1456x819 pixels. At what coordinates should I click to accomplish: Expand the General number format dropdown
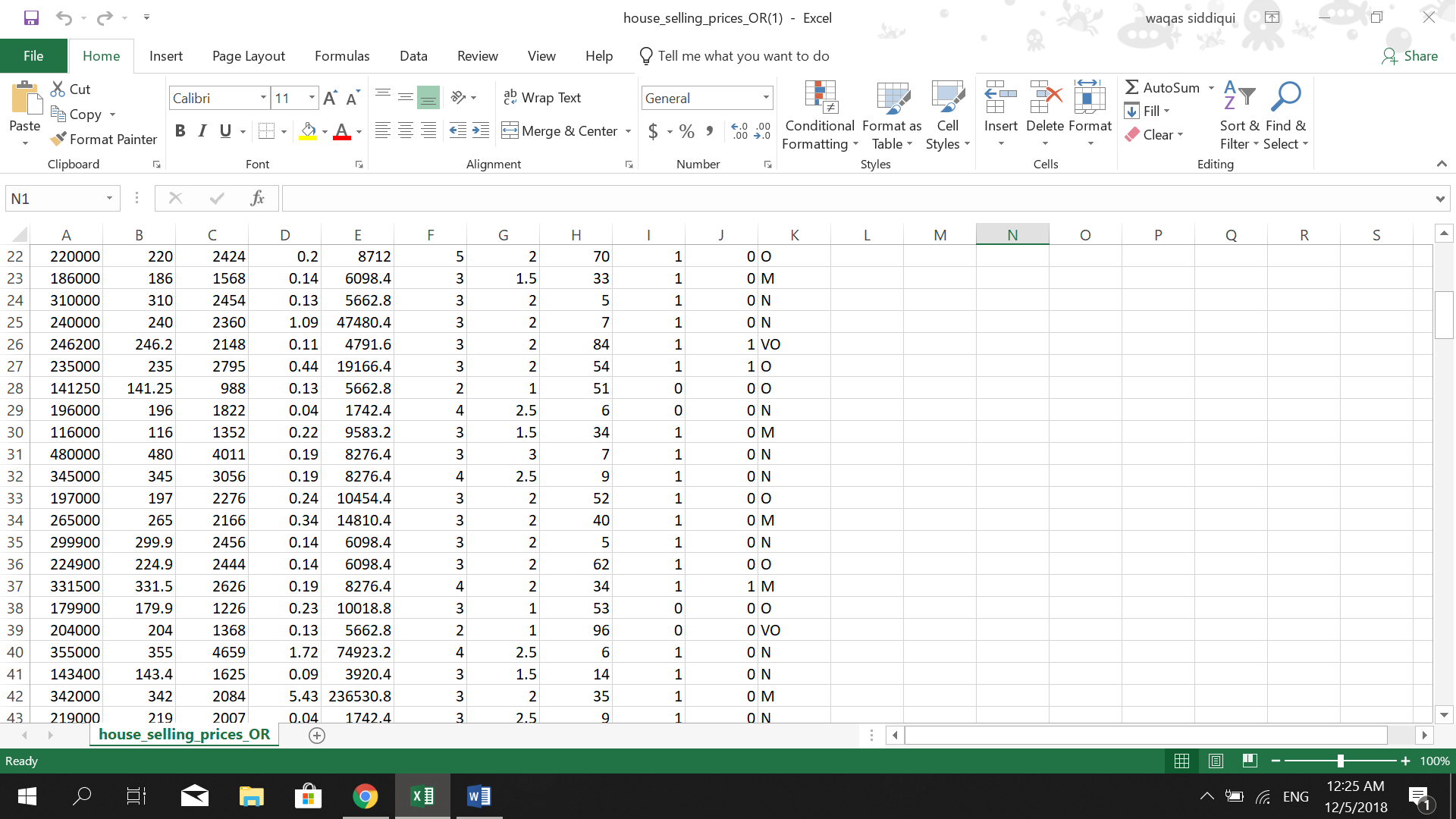click(x=766, y=98)
